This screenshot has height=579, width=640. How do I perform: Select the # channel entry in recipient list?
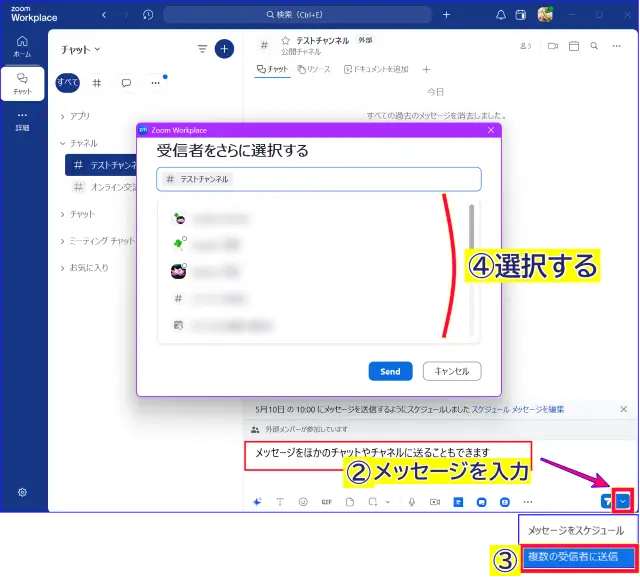(x=312, y=299)
